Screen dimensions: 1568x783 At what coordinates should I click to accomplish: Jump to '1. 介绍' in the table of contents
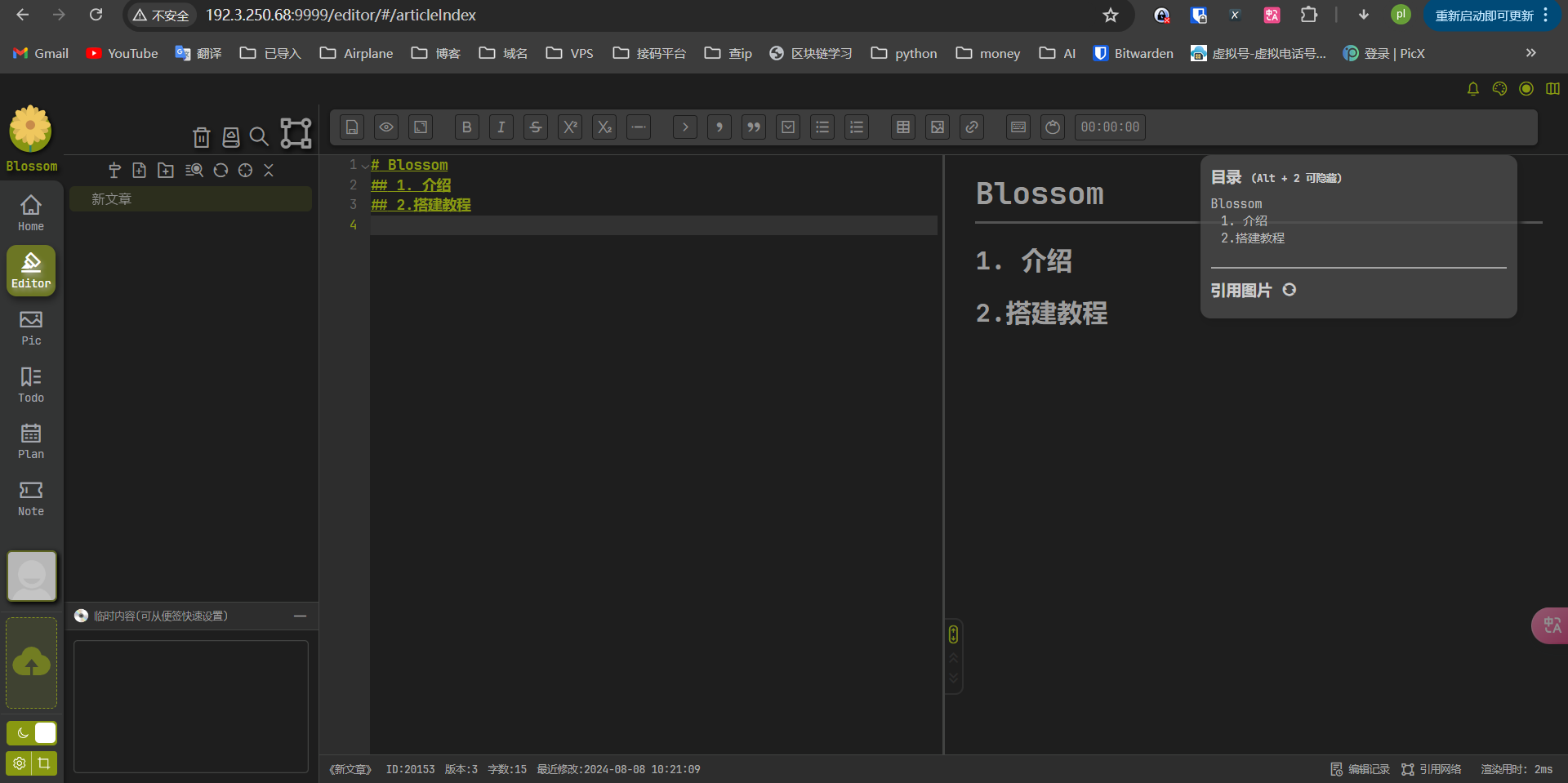click(1244, 221)
